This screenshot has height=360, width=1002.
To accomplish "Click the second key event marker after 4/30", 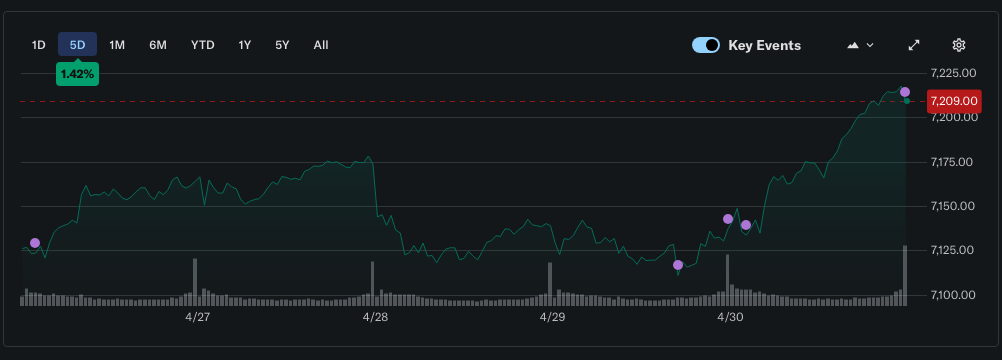I will (x=746, y=225).
